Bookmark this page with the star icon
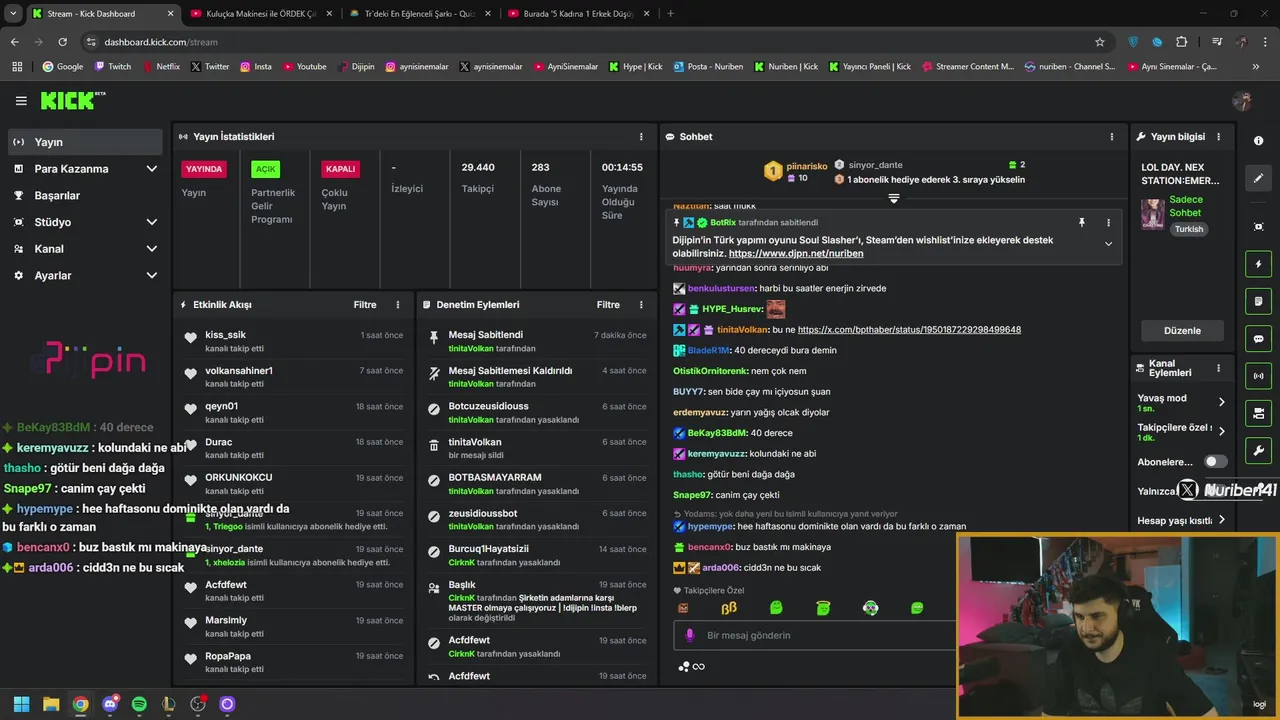This screenshot has width=1280, height=720. 1100,42
